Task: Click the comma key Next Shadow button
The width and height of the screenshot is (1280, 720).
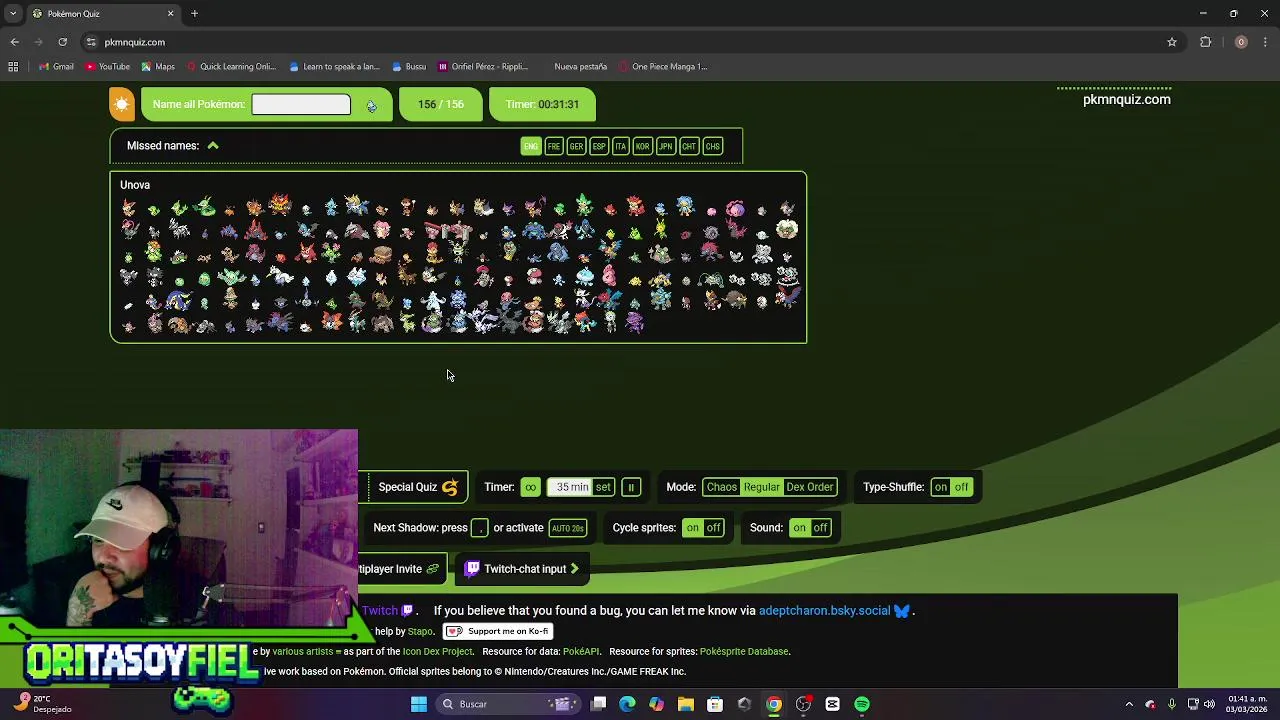Action: pos(480,528)
